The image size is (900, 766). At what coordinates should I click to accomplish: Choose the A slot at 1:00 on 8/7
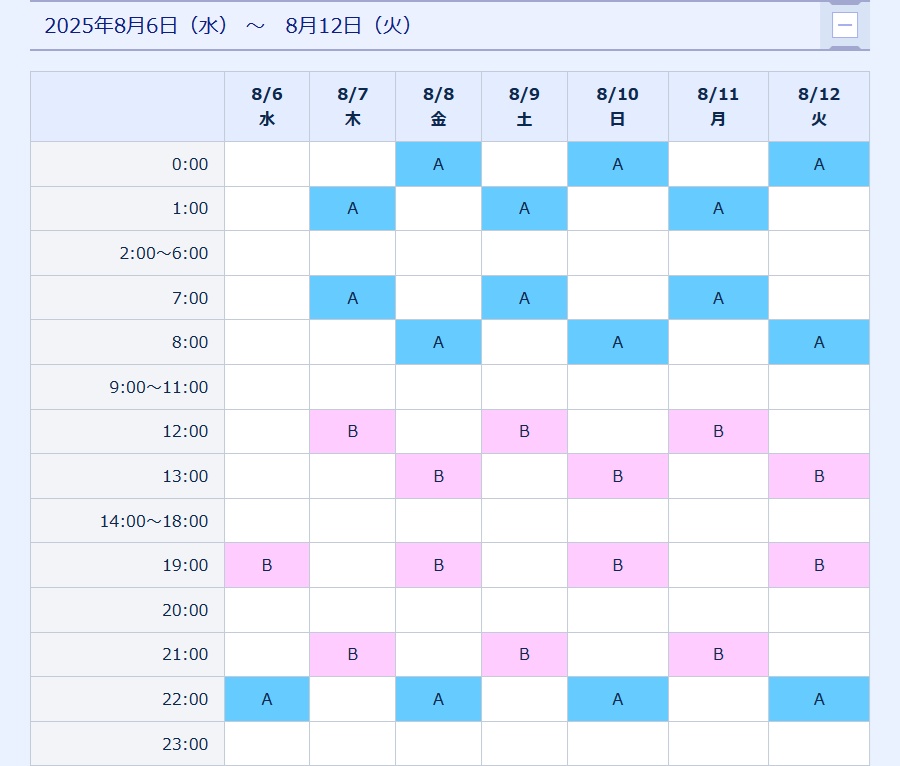[x=352, y=209]
